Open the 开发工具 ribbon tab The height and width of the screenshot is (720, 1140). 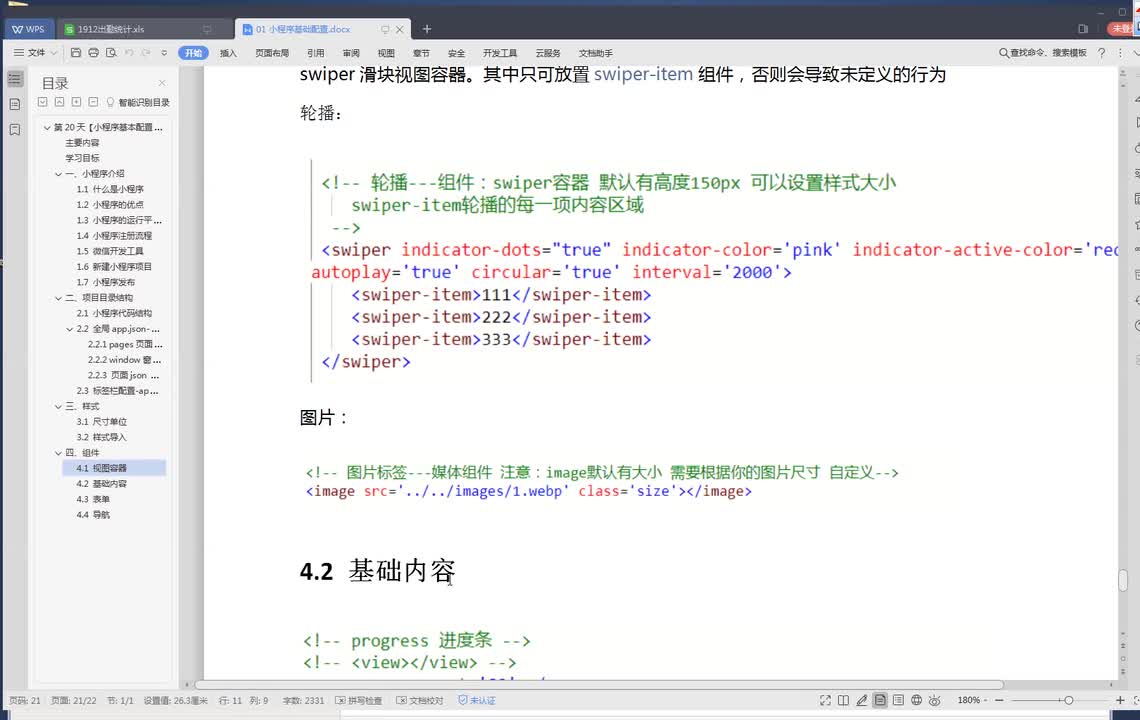pos(500,53)
